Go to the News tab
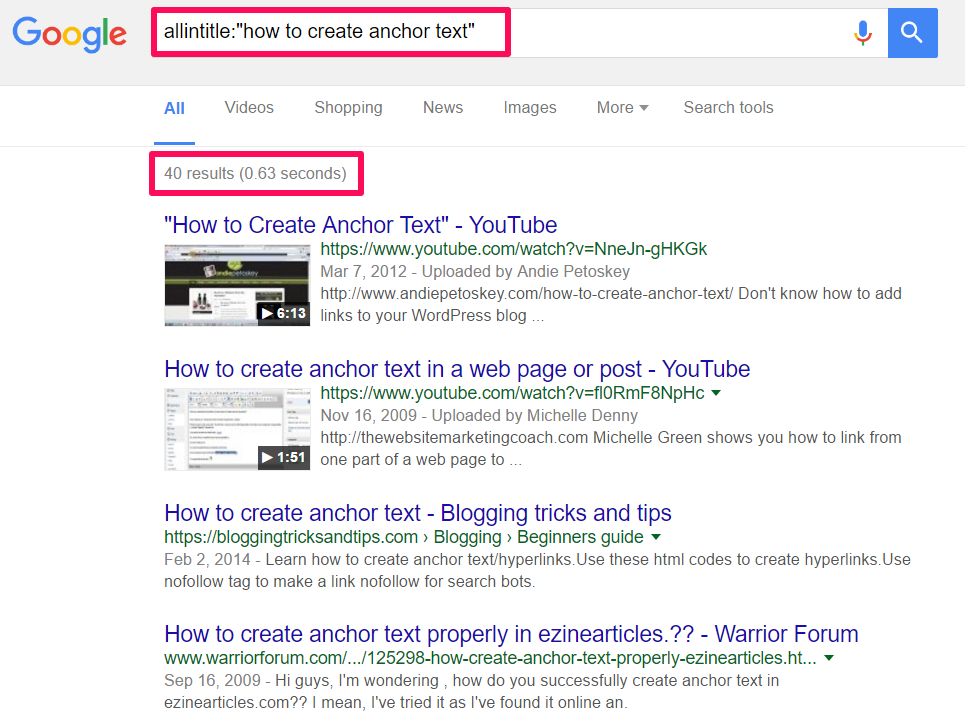 [x=442, y=108]
